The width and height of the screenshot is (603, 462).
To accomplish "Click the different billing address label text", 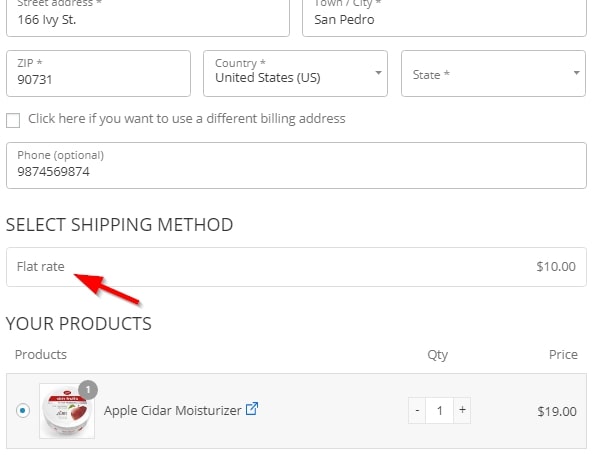I will click(187, 119).
